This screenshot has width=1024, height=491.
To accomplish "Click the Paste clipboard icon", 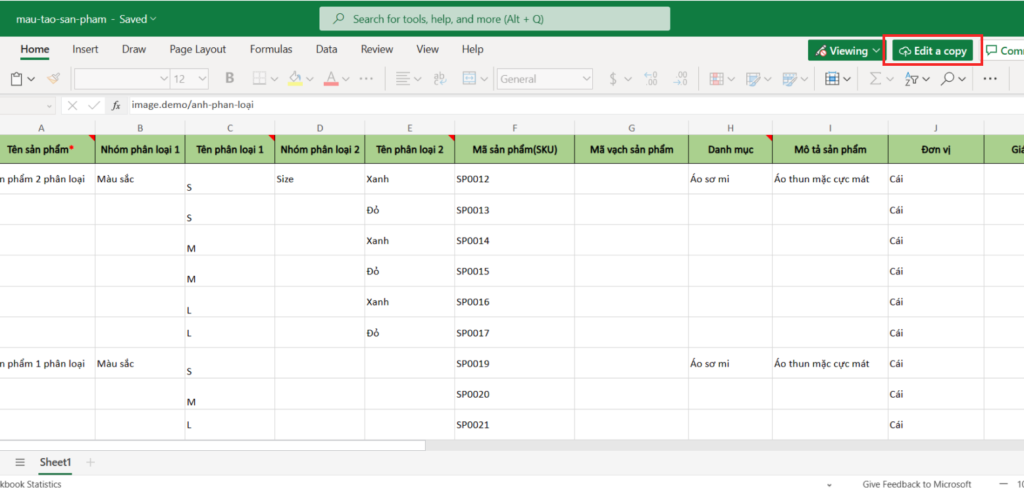I will click(x=16, y=79).
